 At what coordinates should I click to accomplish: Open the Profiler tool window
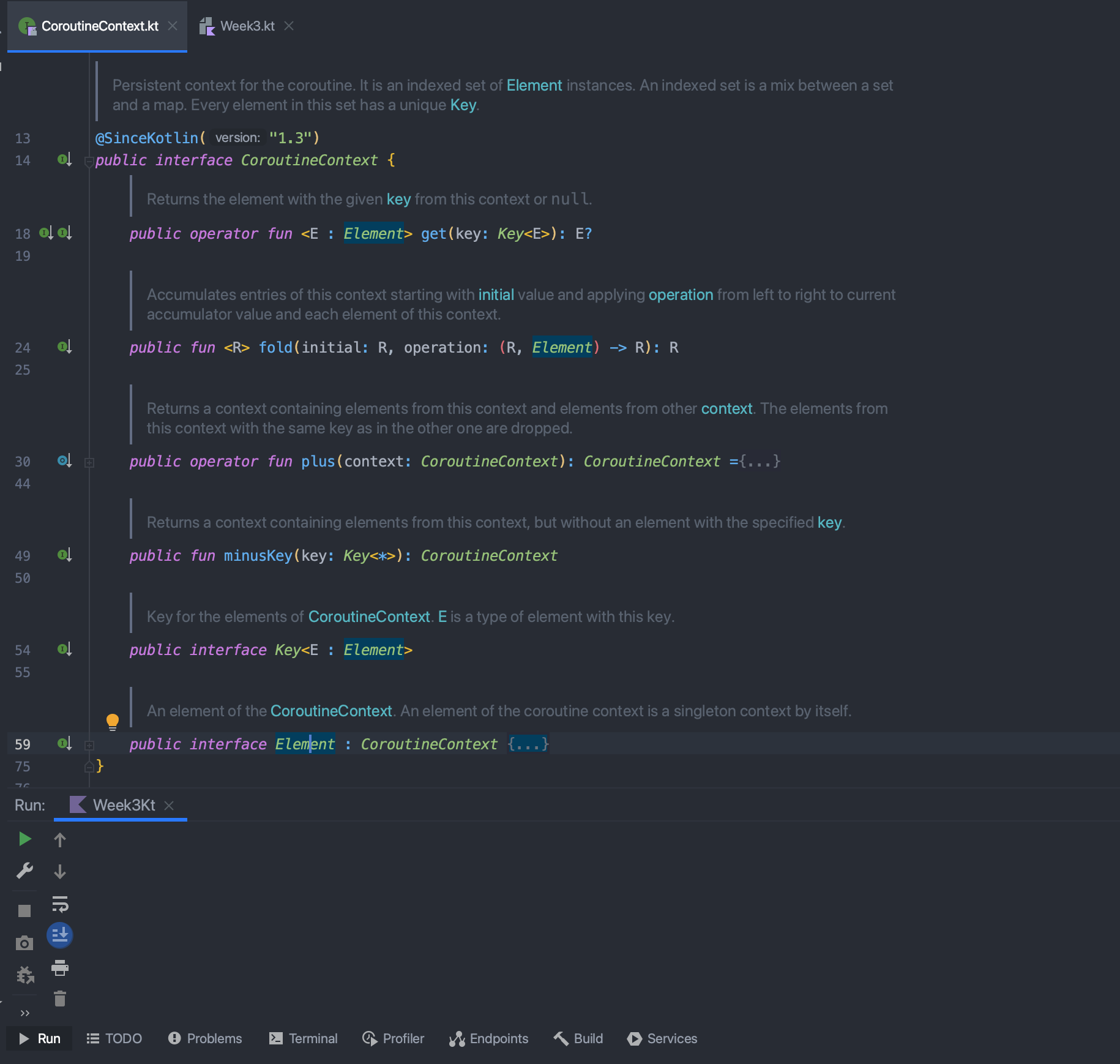(394, 1038)
